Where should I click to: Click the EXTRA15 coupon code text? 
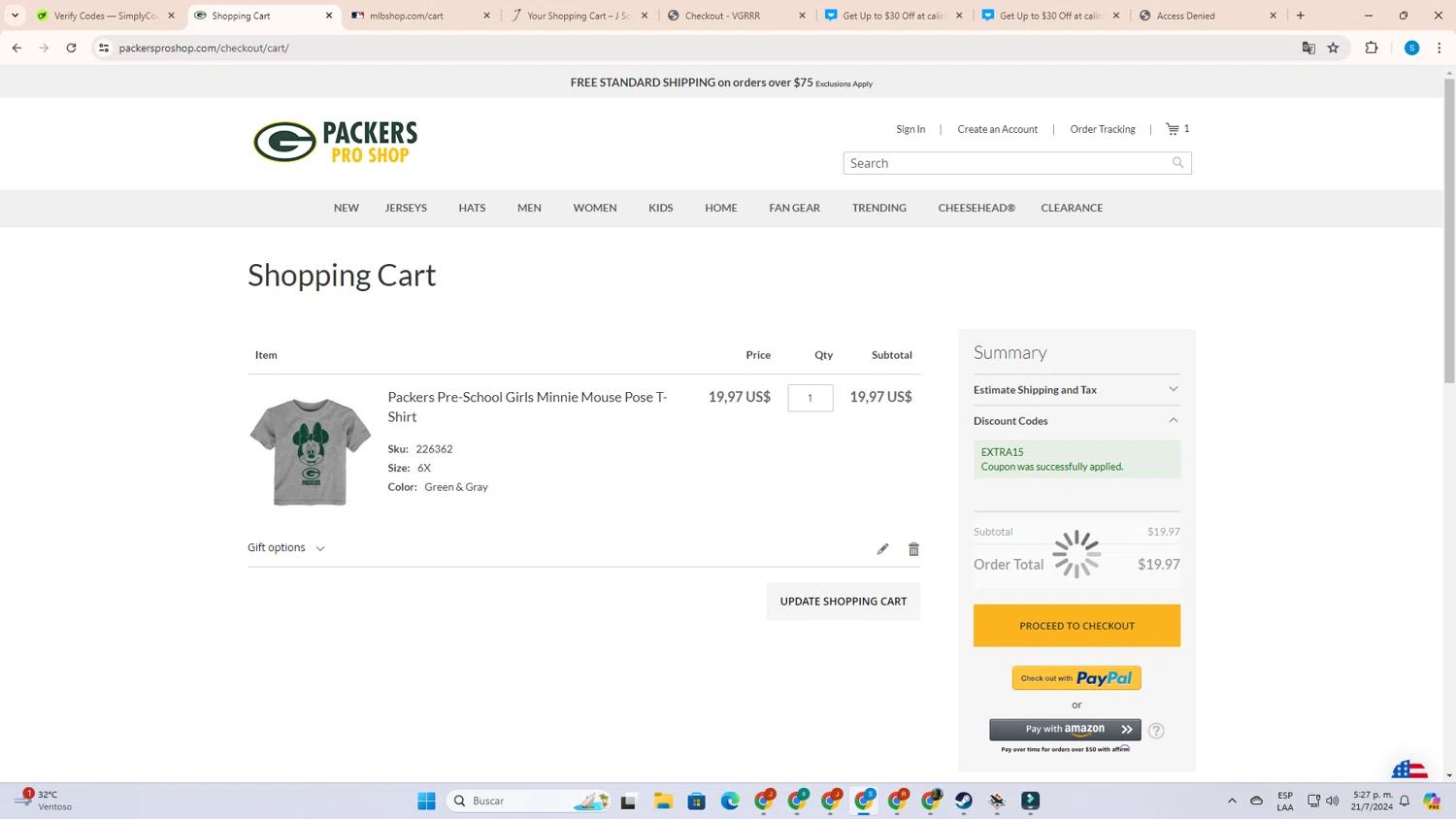pos(1002,452)
